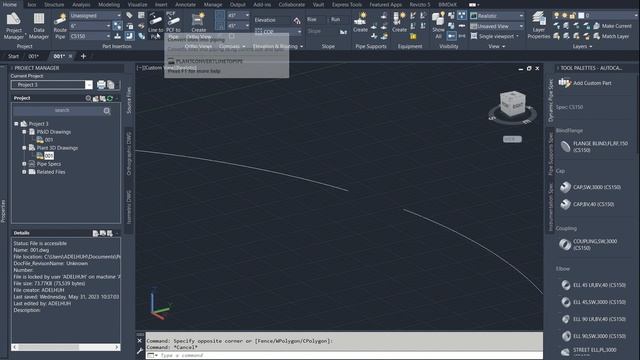The height and width of the screenshot is (360, 640).
Task: Open Layer Properties manager
Action: 539,26
